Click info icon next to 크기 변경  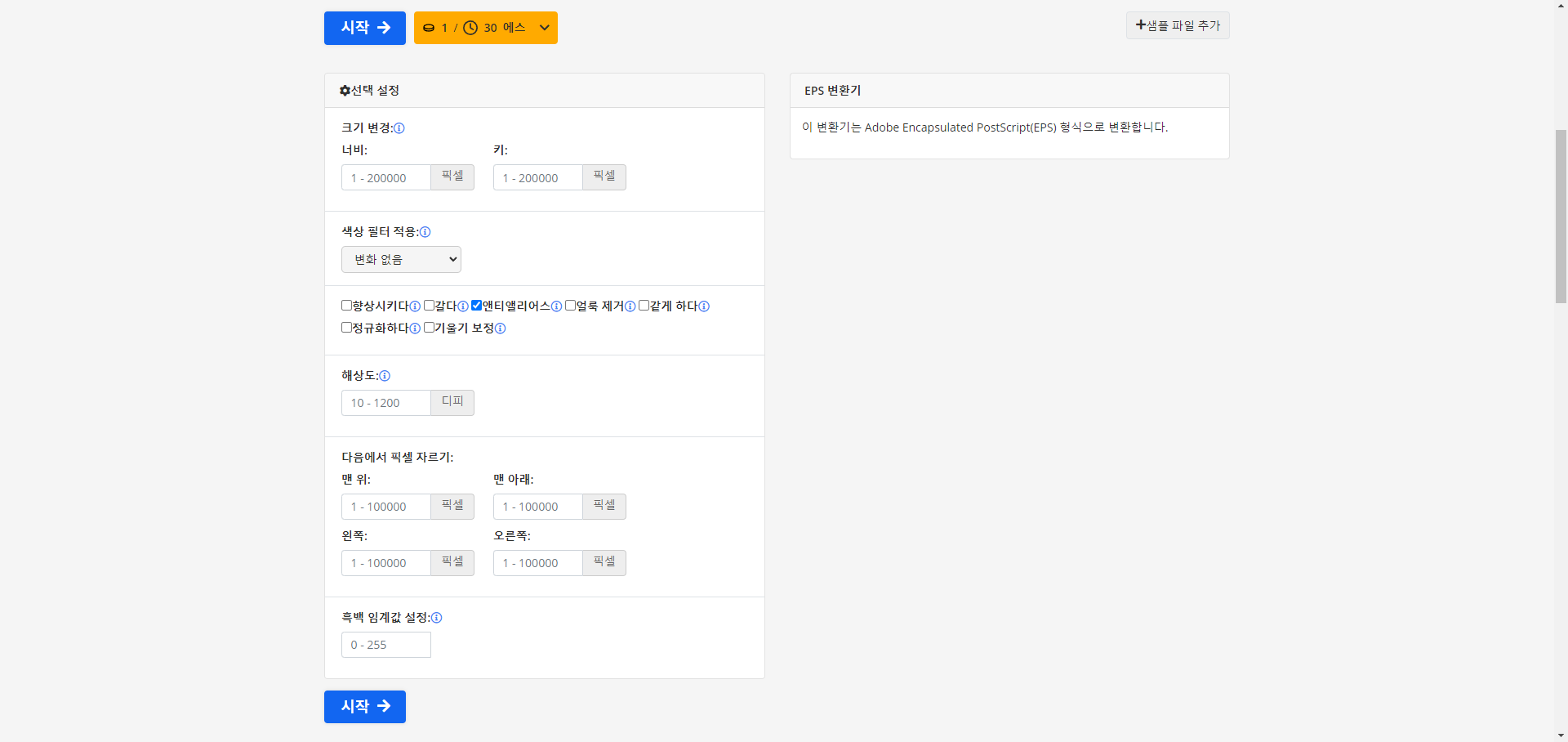[399, 128]
